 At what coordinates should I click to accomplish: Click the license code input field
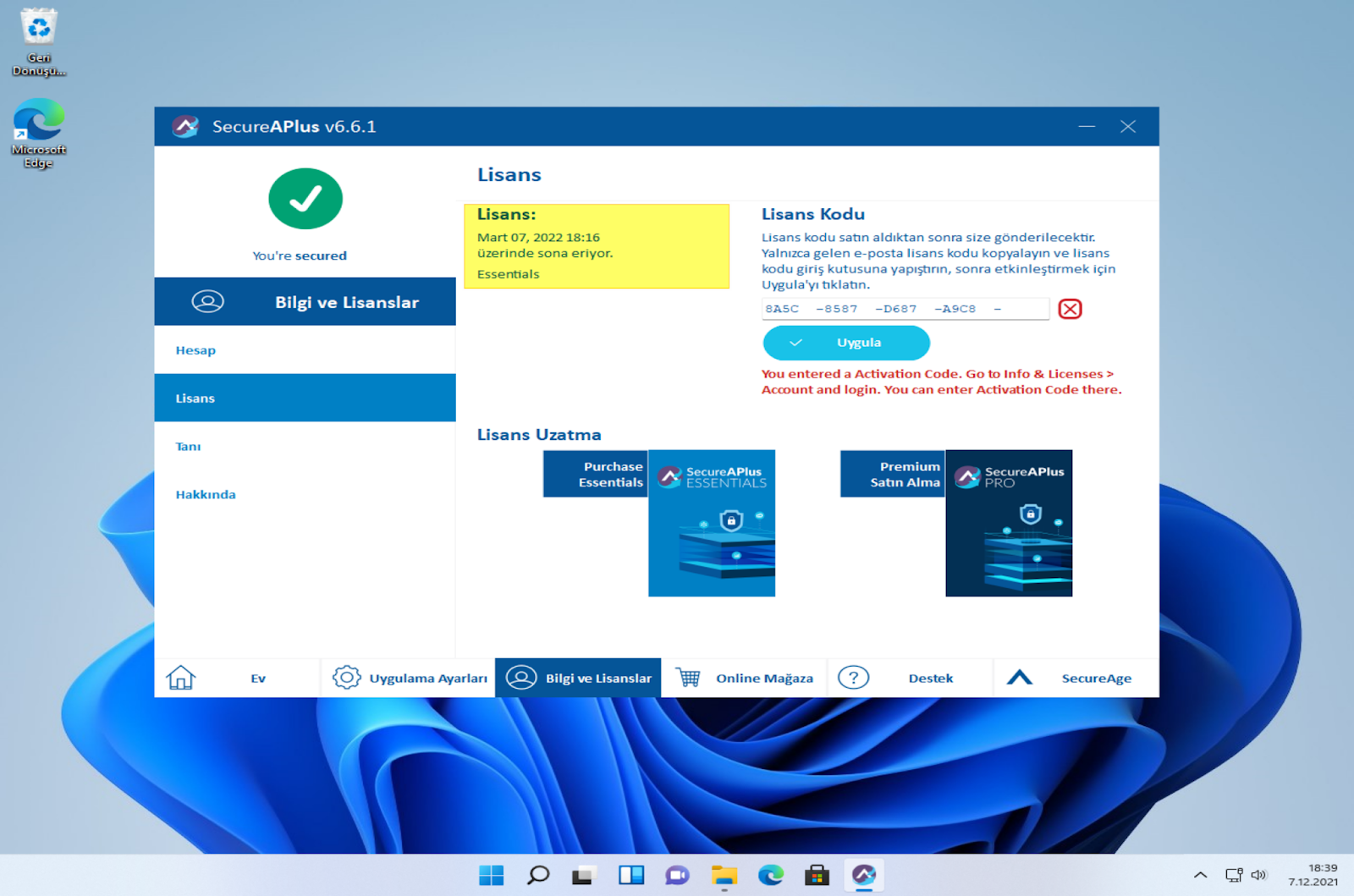tap(905, 309)
